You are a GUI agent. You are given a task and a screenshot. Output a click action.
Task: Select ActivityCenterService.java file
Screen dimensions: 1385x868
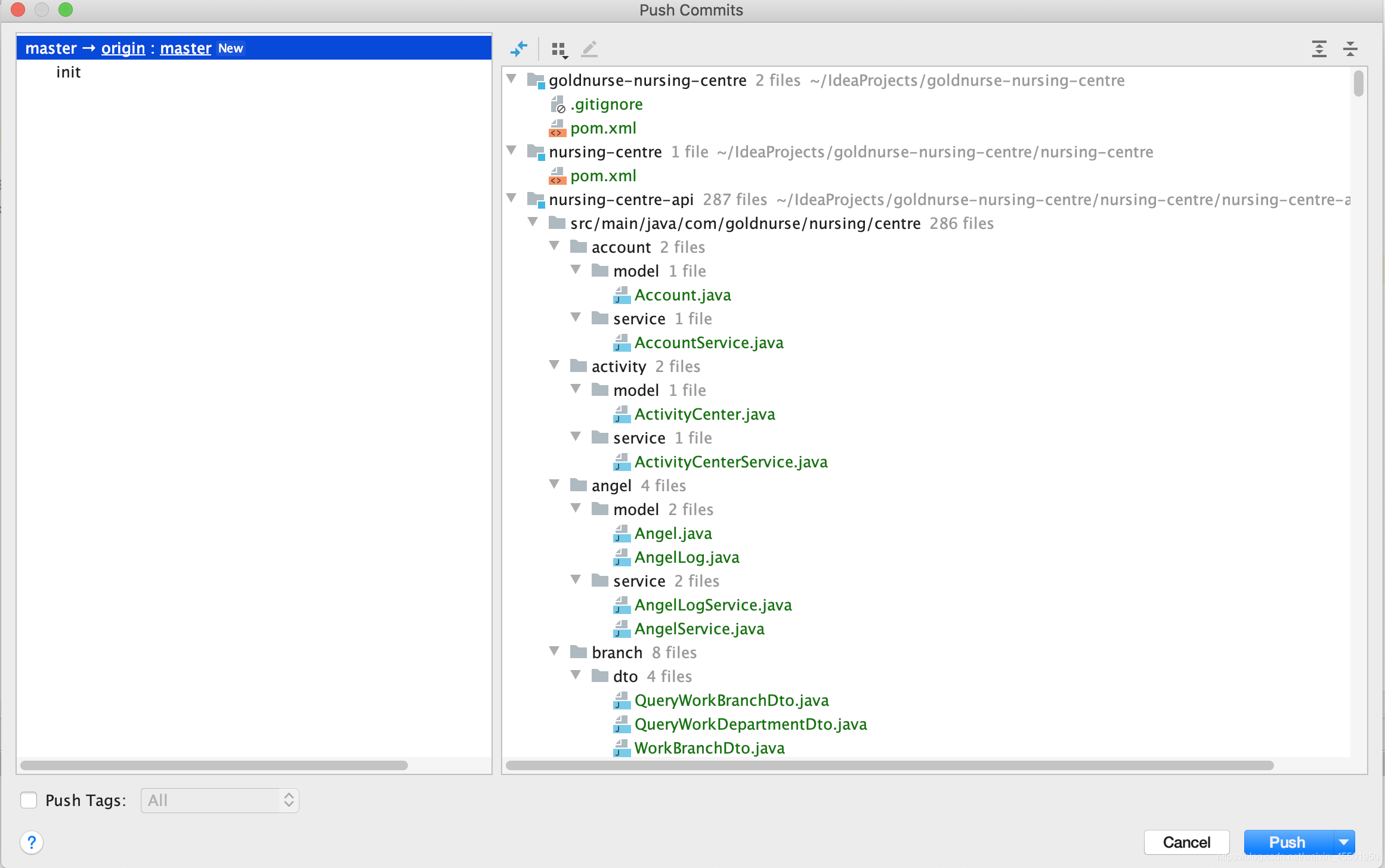coord(731,462)
